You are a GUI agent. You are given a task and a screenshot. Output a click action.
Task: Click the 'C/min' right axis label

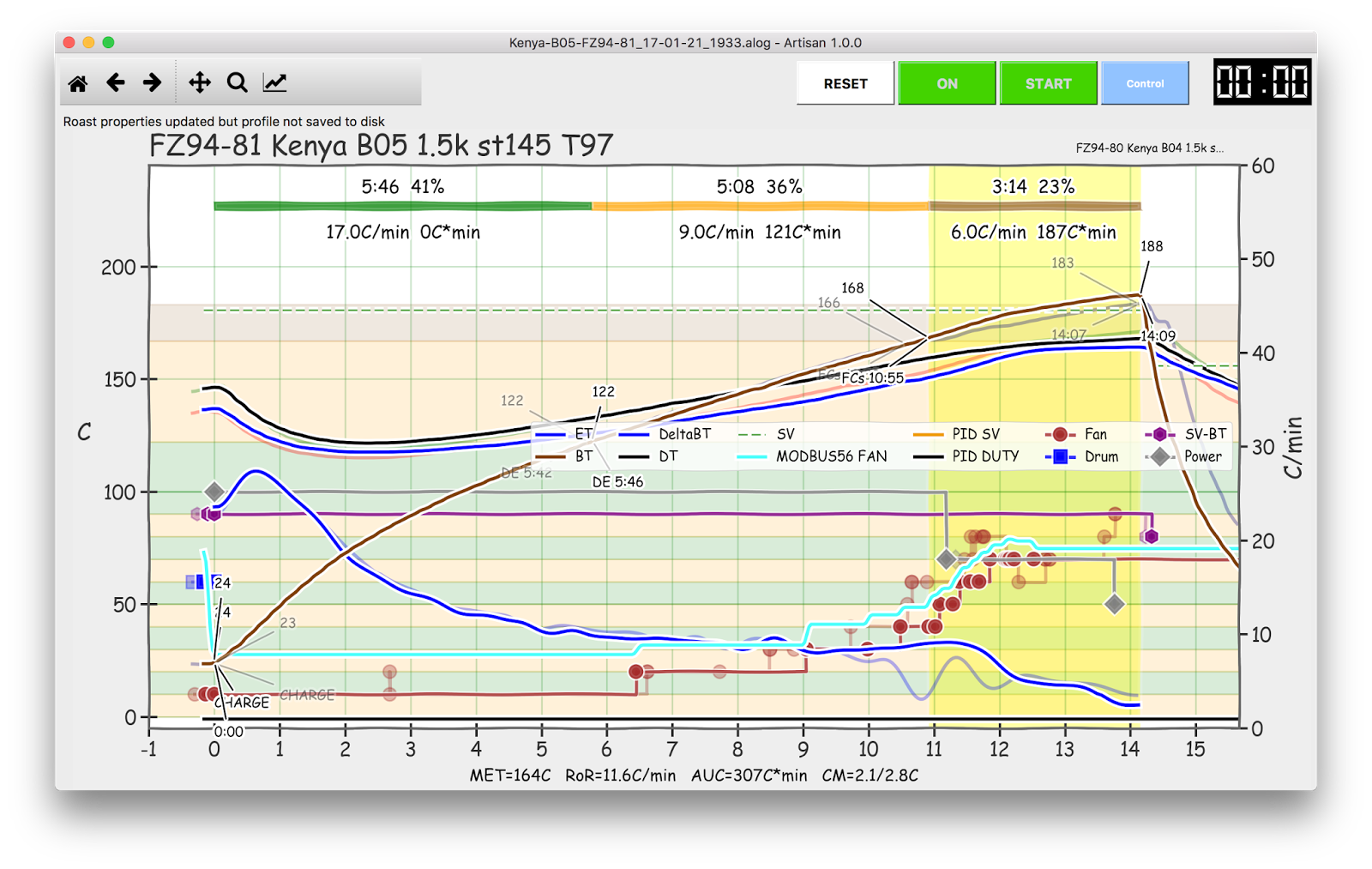click(1292, 447)
